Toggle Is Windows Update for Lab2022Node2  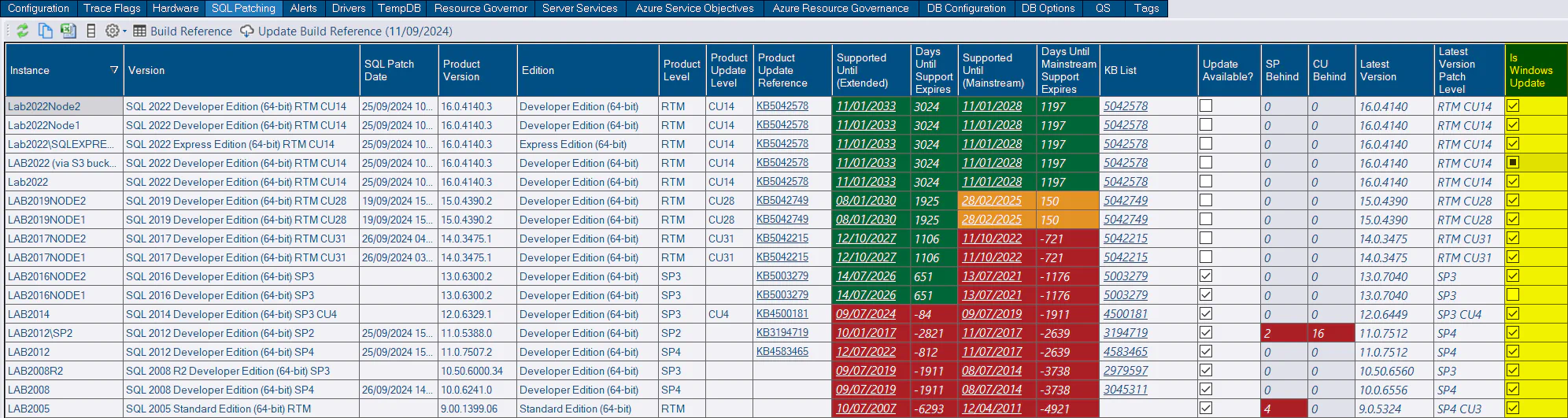click(1513, 105)
